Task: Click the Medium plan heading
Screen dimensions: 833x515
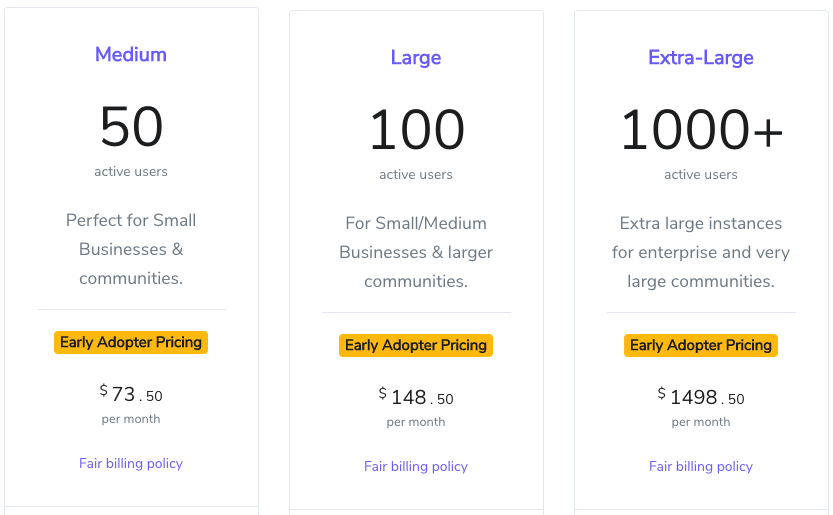Action: [131, 55]
